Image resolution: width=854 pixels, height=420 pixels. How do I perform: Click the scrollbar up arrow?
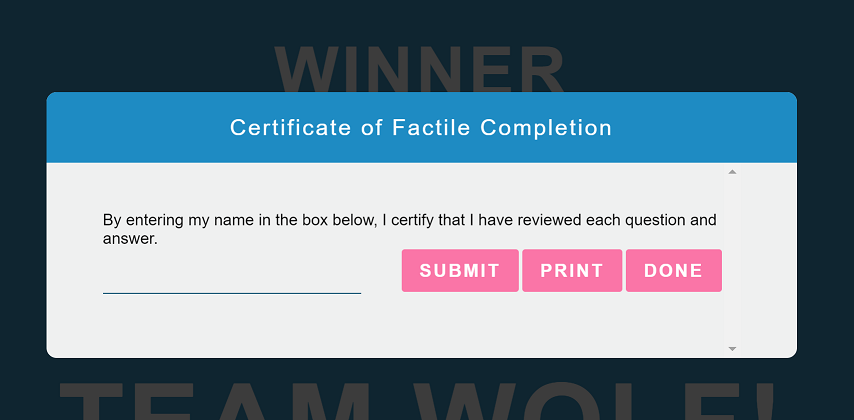[x=732, y=172]
